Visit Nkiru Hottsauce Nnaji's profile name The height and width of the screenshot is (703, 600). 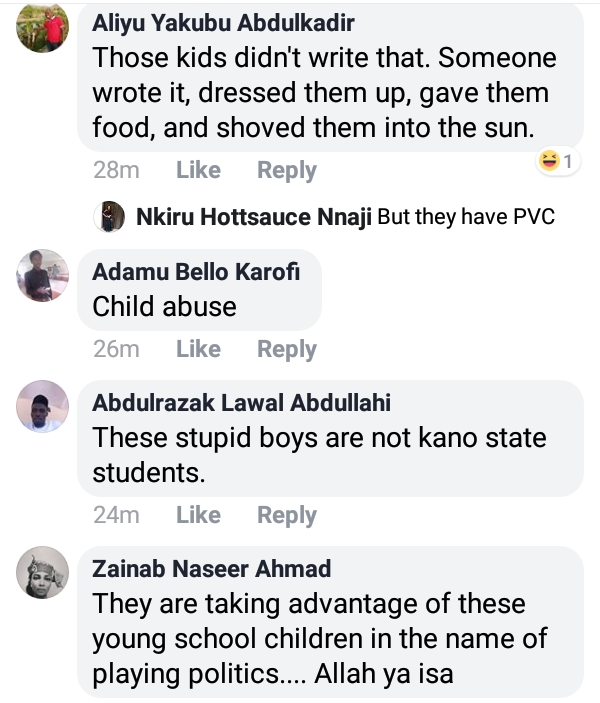click(x=253, y=217)
